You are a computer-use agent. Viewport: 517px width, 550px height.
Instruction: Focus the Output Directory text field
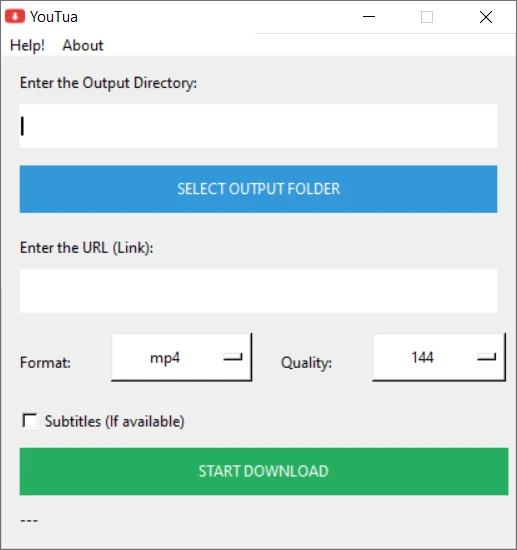258,126
